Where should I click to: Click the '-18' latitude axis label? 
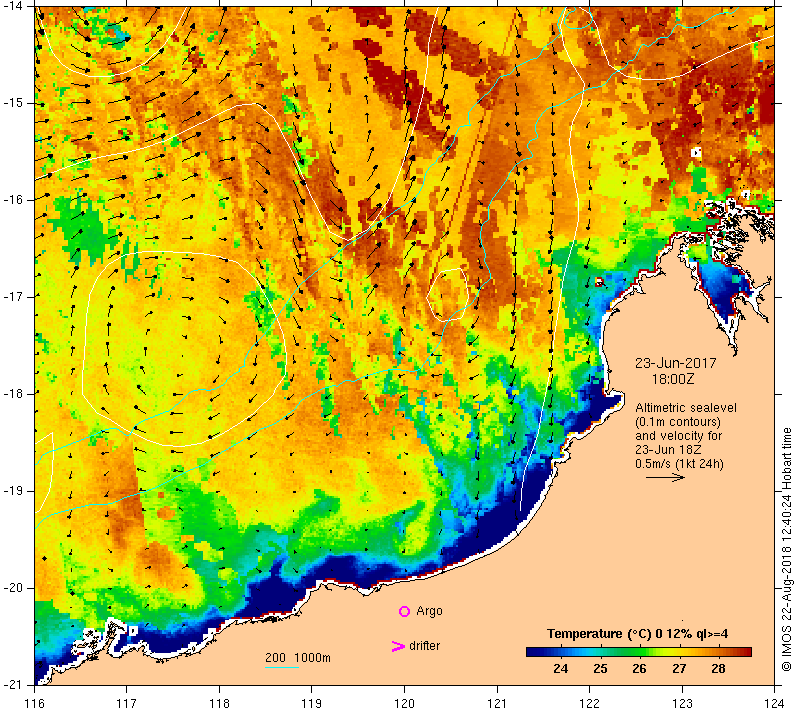(x=13, y=393)
